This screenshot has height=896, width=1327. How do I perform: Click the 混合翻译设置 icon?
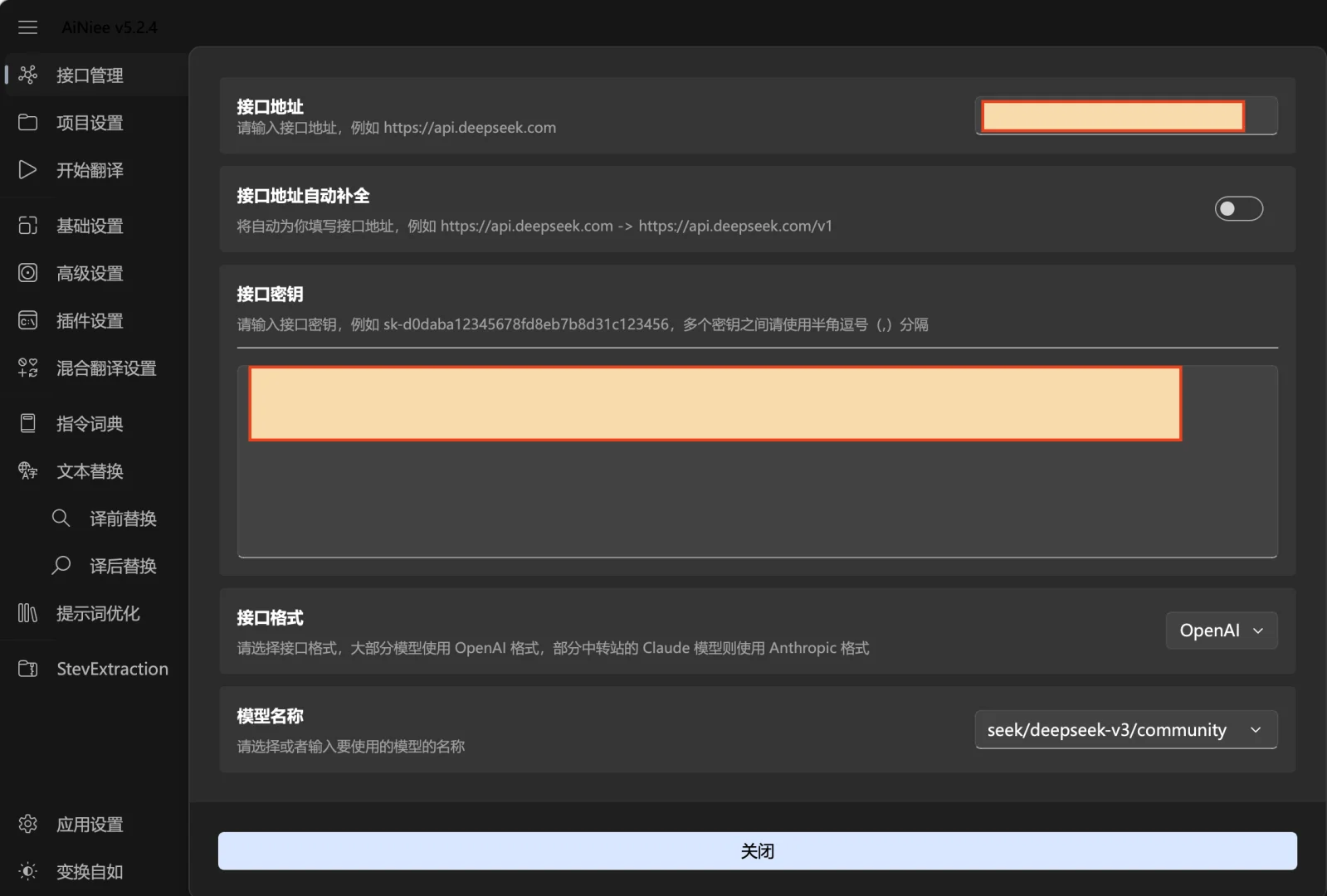tap(28, 367)
